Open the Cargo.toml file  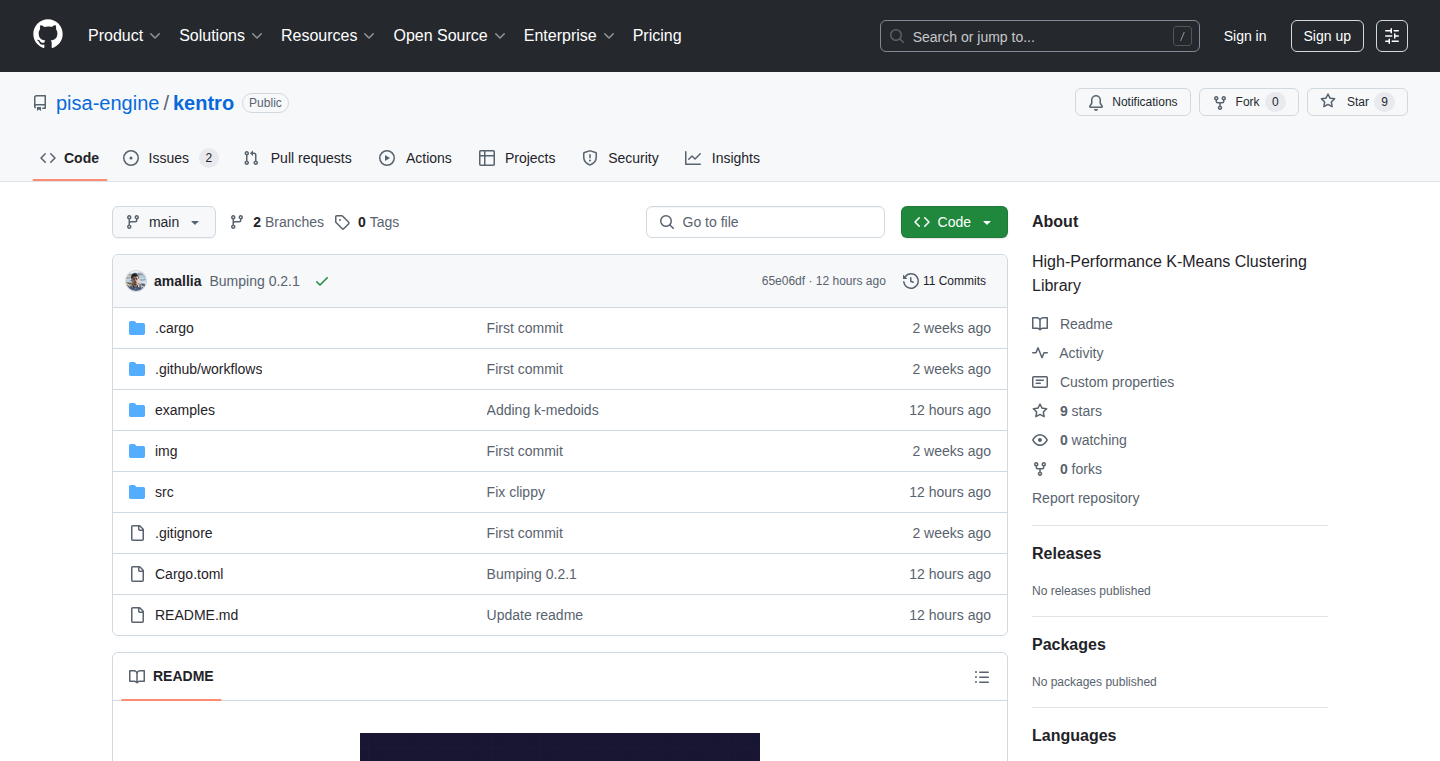pyautogui.click(x=189, y=574)
